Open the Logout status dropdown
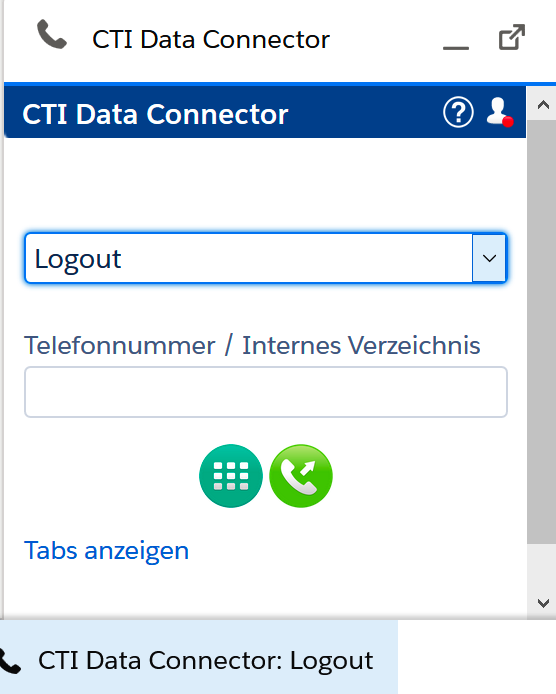The image size is (556, 694). point(266,258)
